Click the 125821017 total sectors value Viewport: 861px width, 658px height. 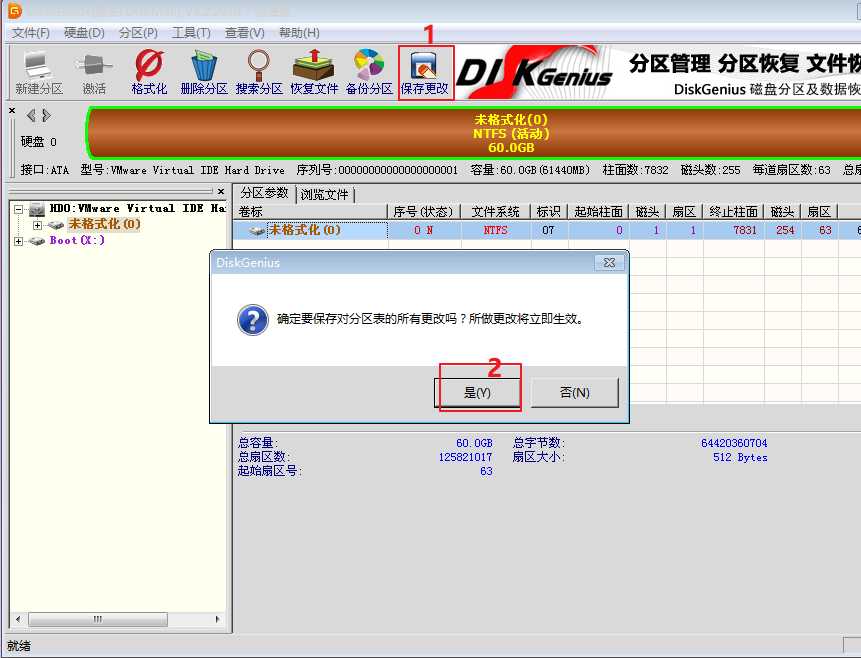[x=466, y=457]
